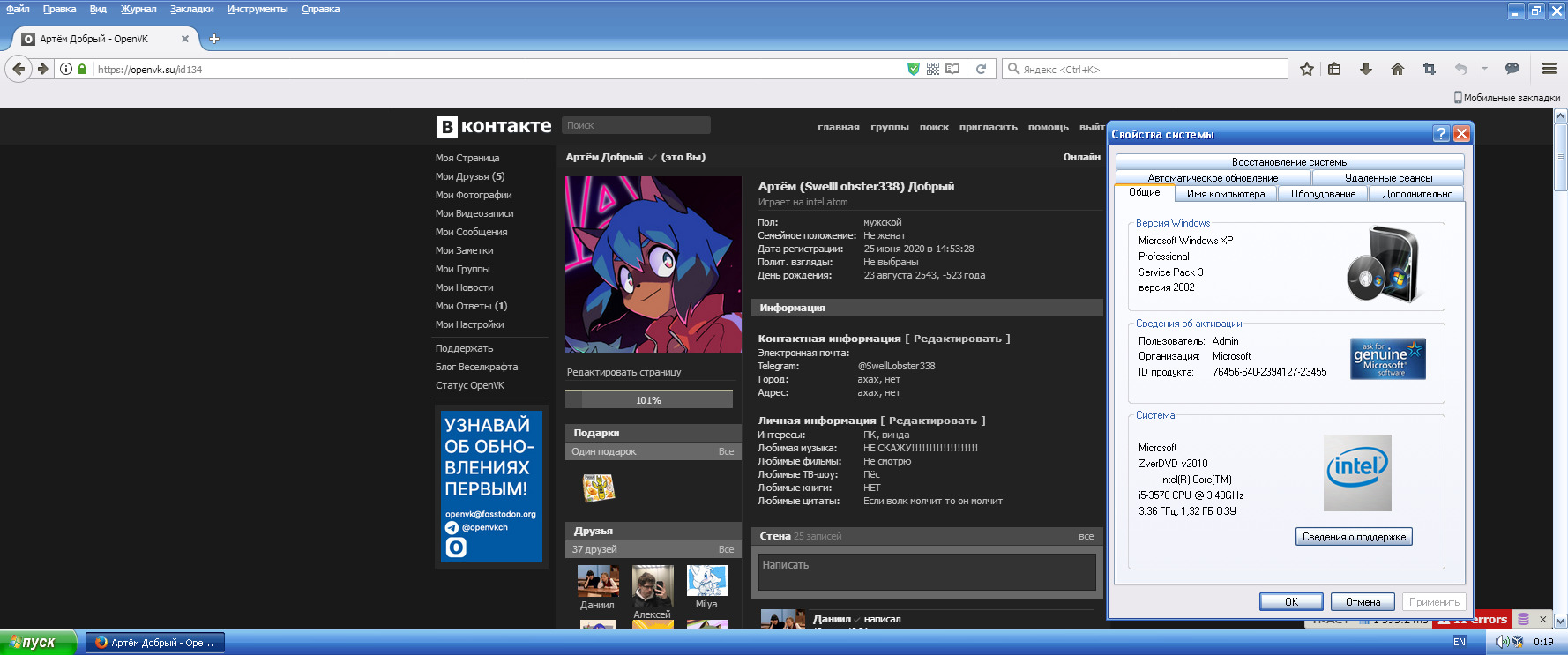The height and width of the screenshot is (655, 1568).
Task: Click the VirtualBox tray icon
Action: 1518,642
